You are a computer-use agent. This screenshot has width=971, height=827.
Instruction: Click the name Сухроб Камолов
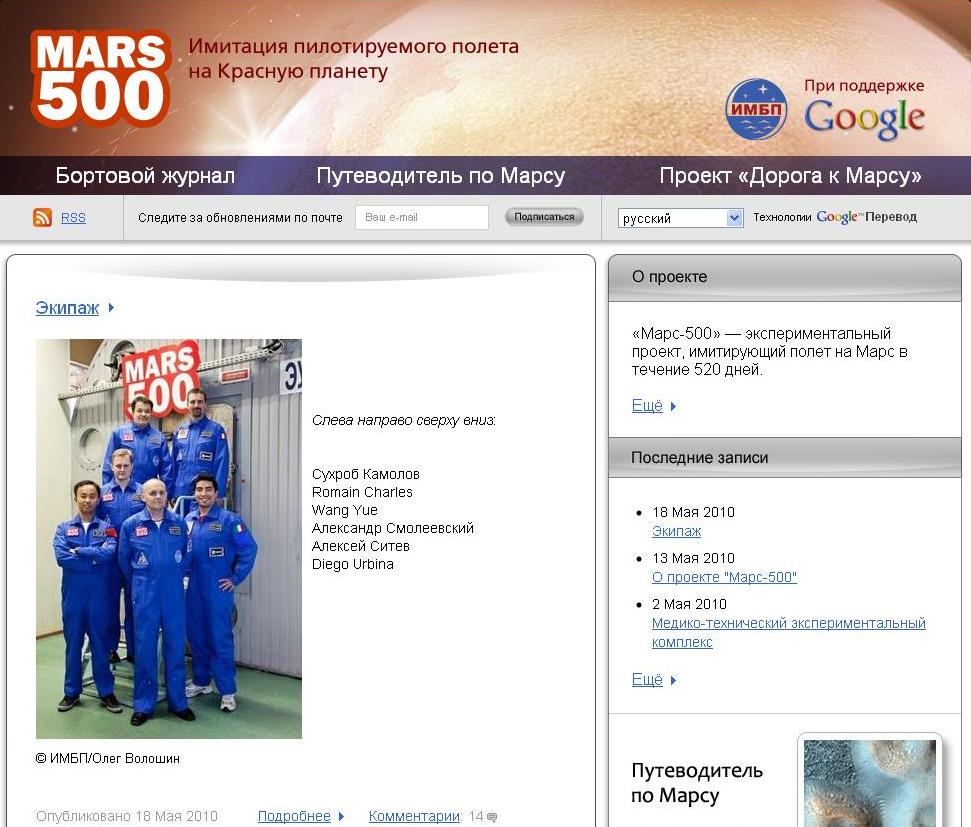tap(365, 475)
